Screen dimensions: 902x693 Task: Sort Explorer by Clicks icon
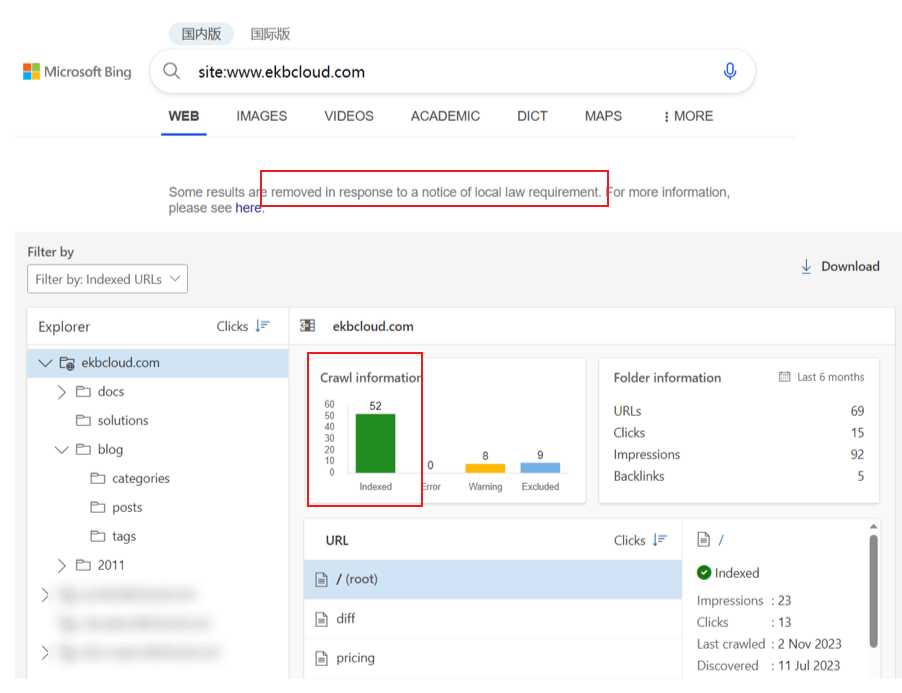(x=263, y=326)
